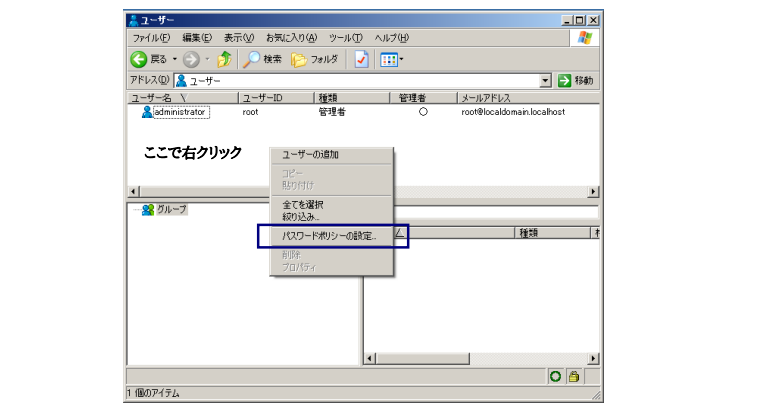Viewport: 770px width, 412px height.
Task: Click the Up folder icon
Action: pyautogui.click(x=226, y=60)
